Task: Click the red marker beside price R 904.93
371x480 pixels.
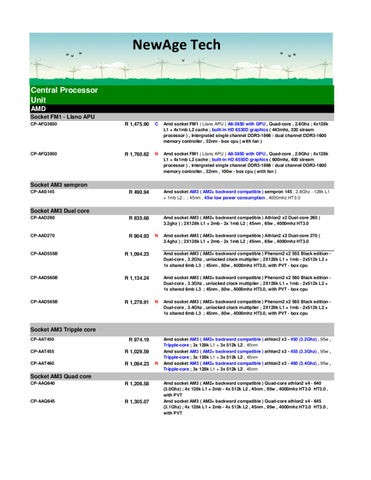Action: tap(156, 236)
